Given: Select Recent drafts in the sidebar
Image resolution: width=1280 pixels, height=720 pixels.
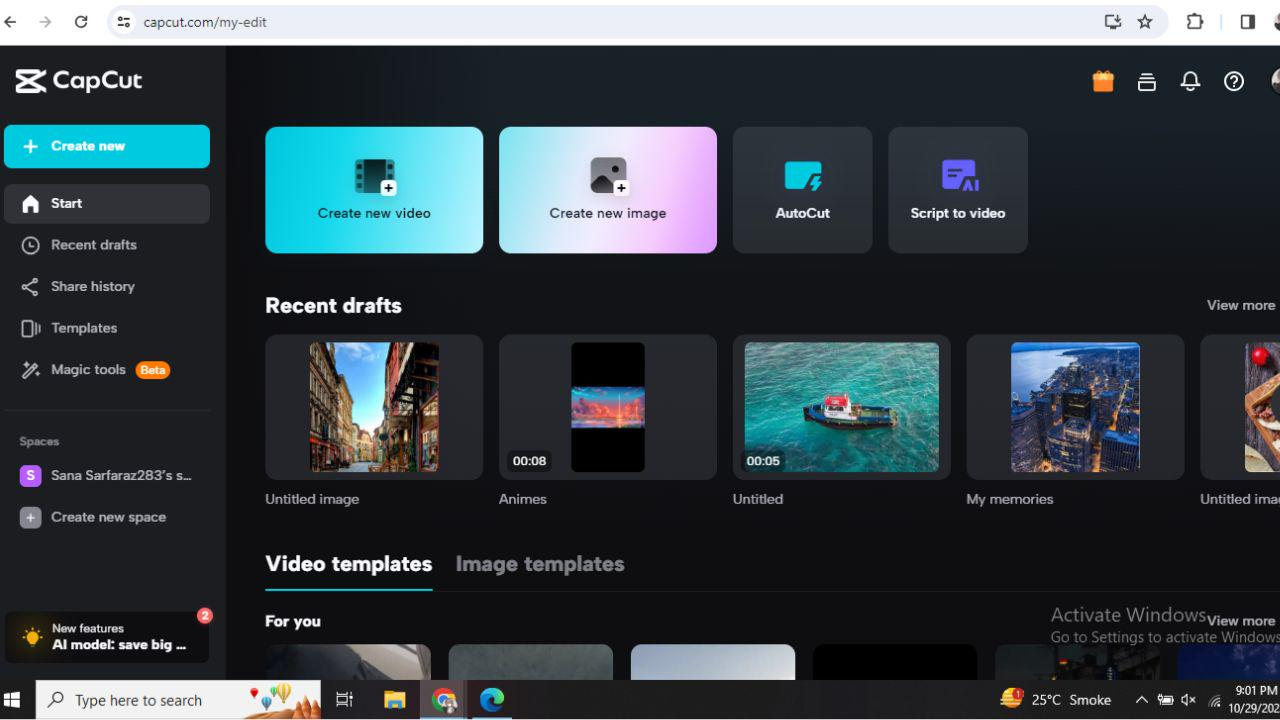Looking at the screenshot, I should (94, 245).
